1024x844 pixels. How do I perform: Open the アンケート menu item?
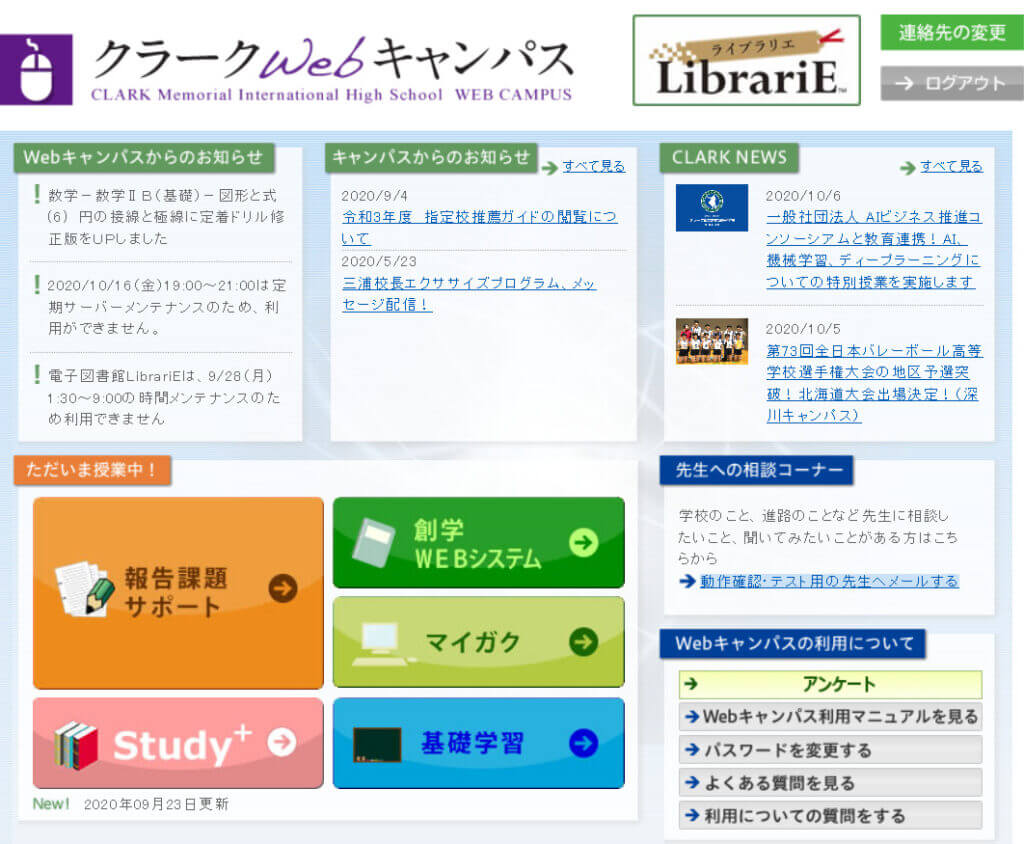click(830, 684)
